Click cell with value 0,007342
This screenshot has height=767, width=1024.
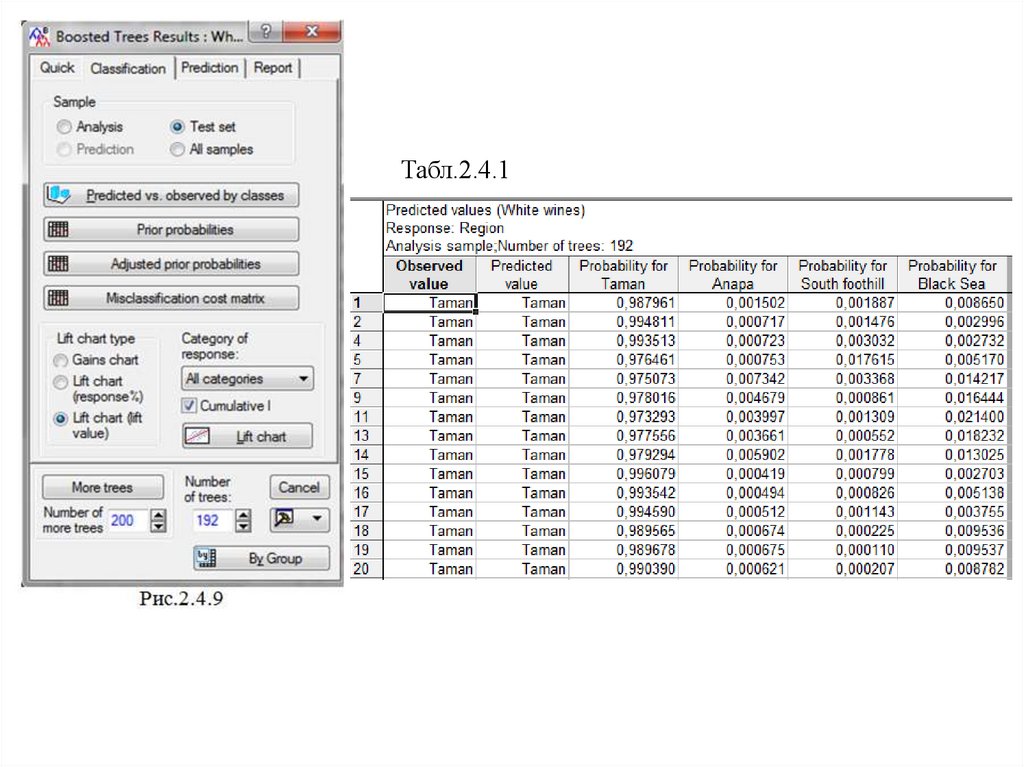pyautogui.click(x=733, y=379)
